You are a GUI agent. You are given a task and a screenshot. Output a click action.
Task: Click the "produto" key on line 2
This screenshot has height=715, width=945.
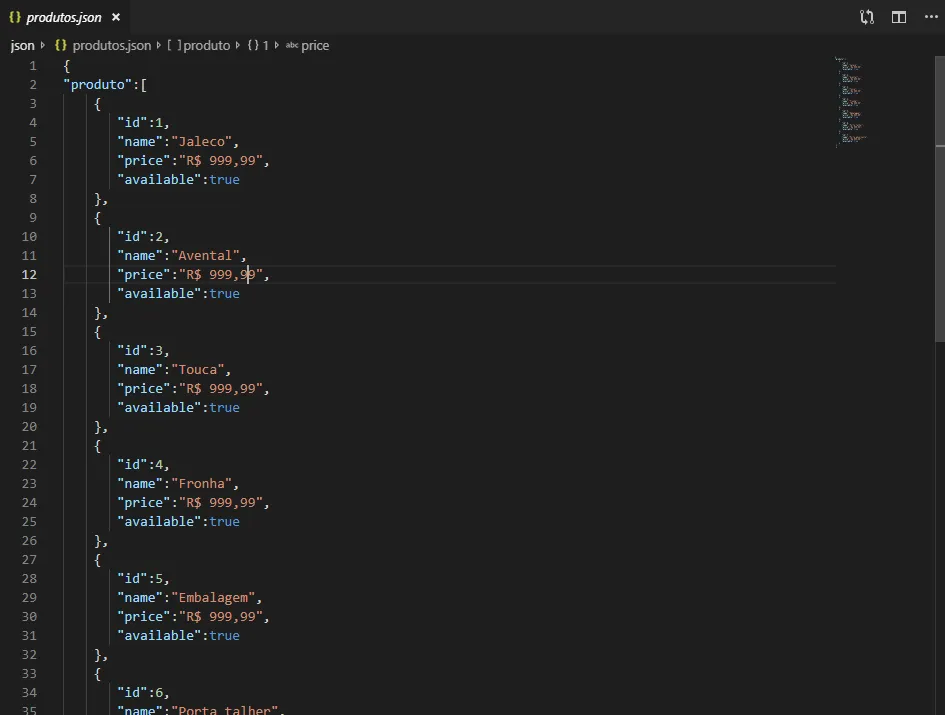(x=98, y=85)
